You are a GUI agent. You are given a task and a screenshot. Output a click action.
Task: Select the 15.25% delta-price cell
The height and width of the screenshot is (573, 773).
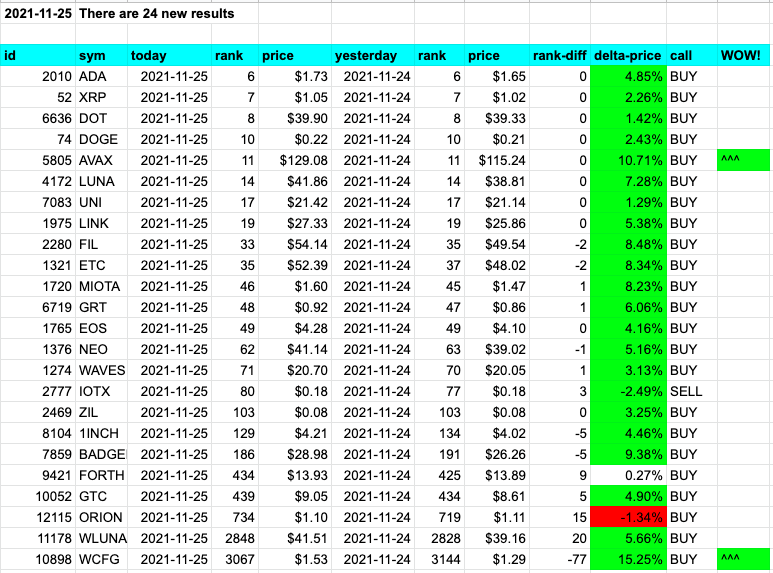click(x=629, y=559)
